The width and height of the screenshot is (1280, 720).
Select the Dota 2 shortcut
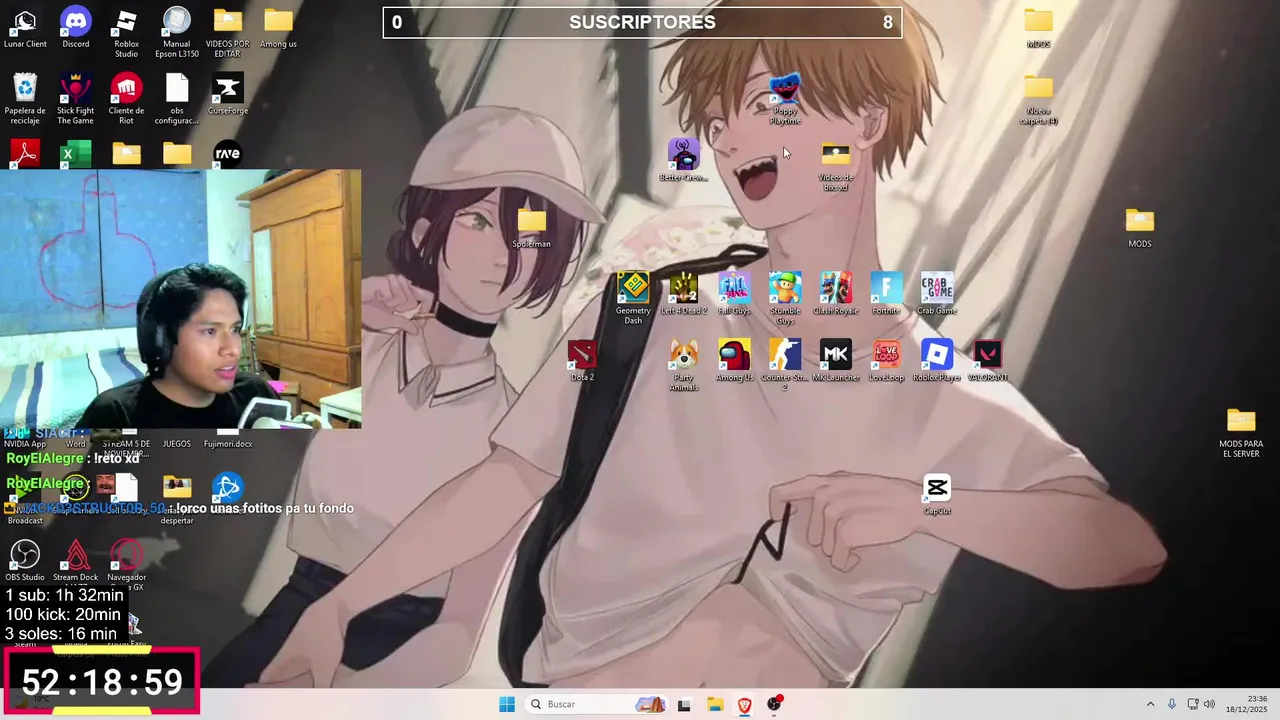point(582,360)
